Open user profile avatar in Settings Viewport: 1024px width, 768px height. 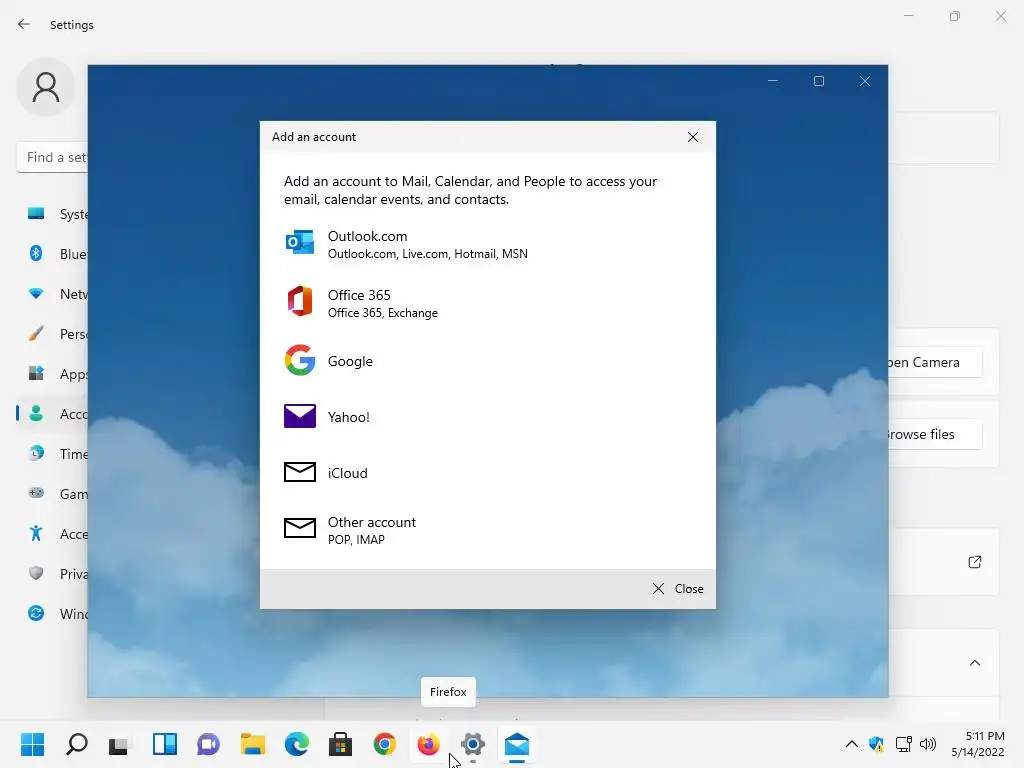pyautogui.click(x=46, y=87)
